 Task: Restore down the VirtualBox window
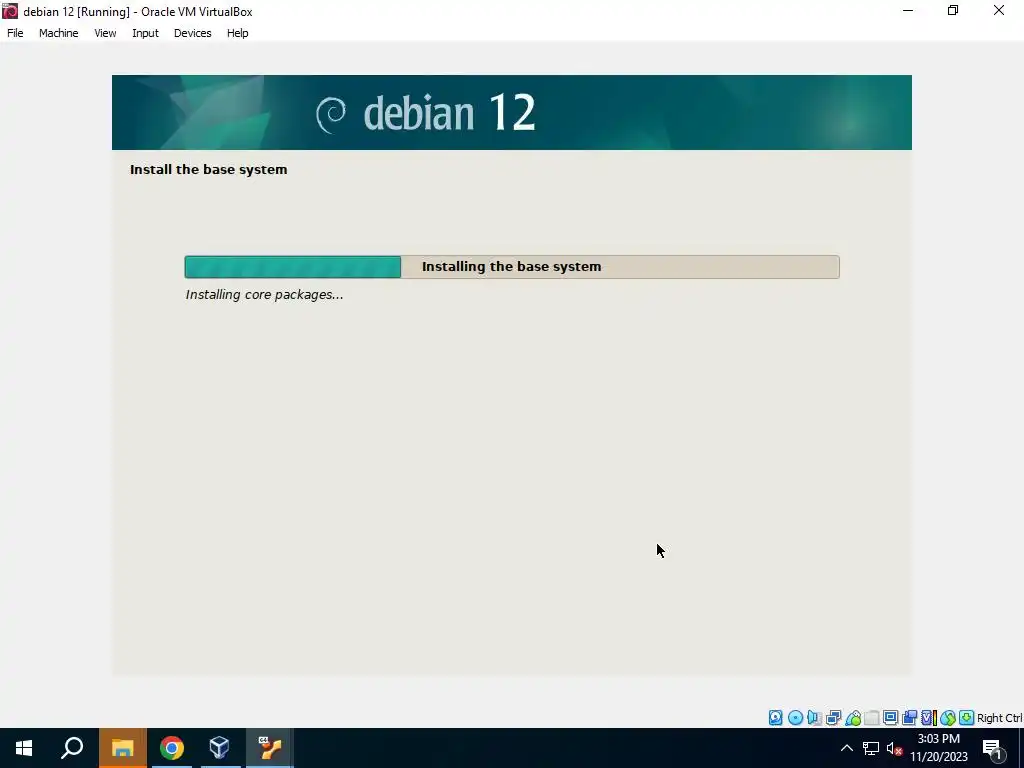(953, 10)
